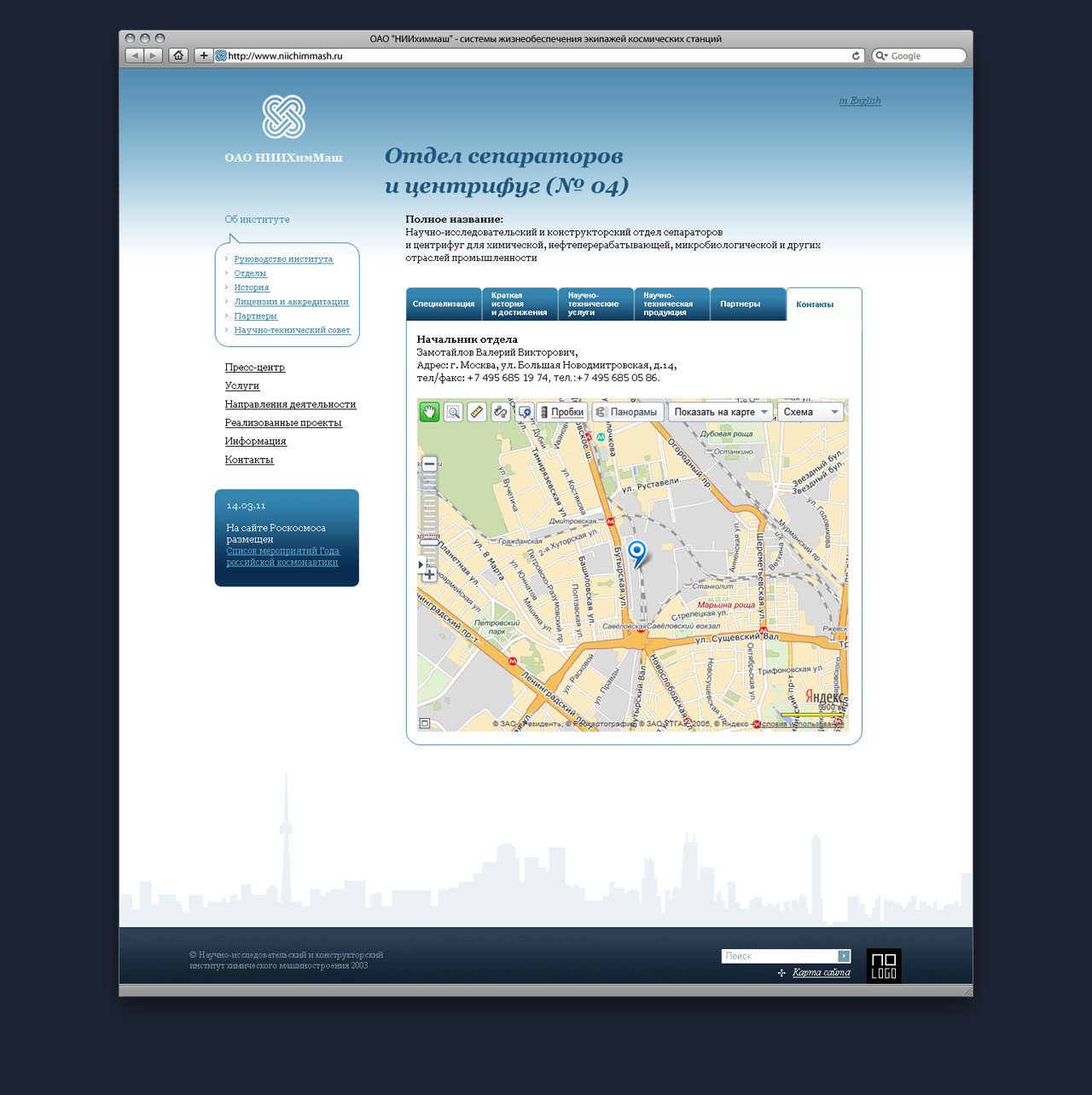The image size is (1092, 1095).
Task: Open the Схема map type dropdown
Action: (810, 412)
